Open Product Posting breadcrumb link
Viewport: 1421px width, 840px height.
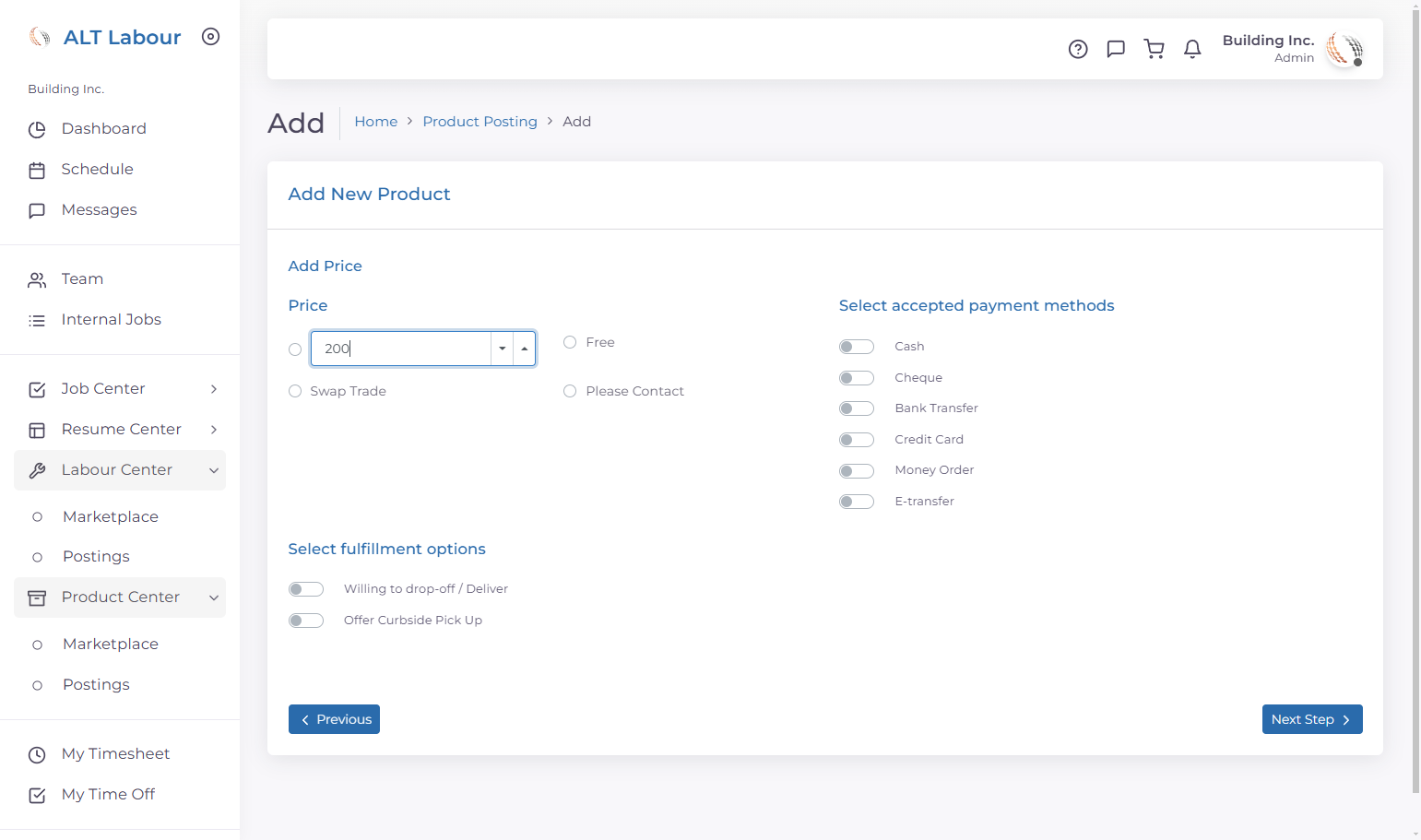click(x=480, y=122)
